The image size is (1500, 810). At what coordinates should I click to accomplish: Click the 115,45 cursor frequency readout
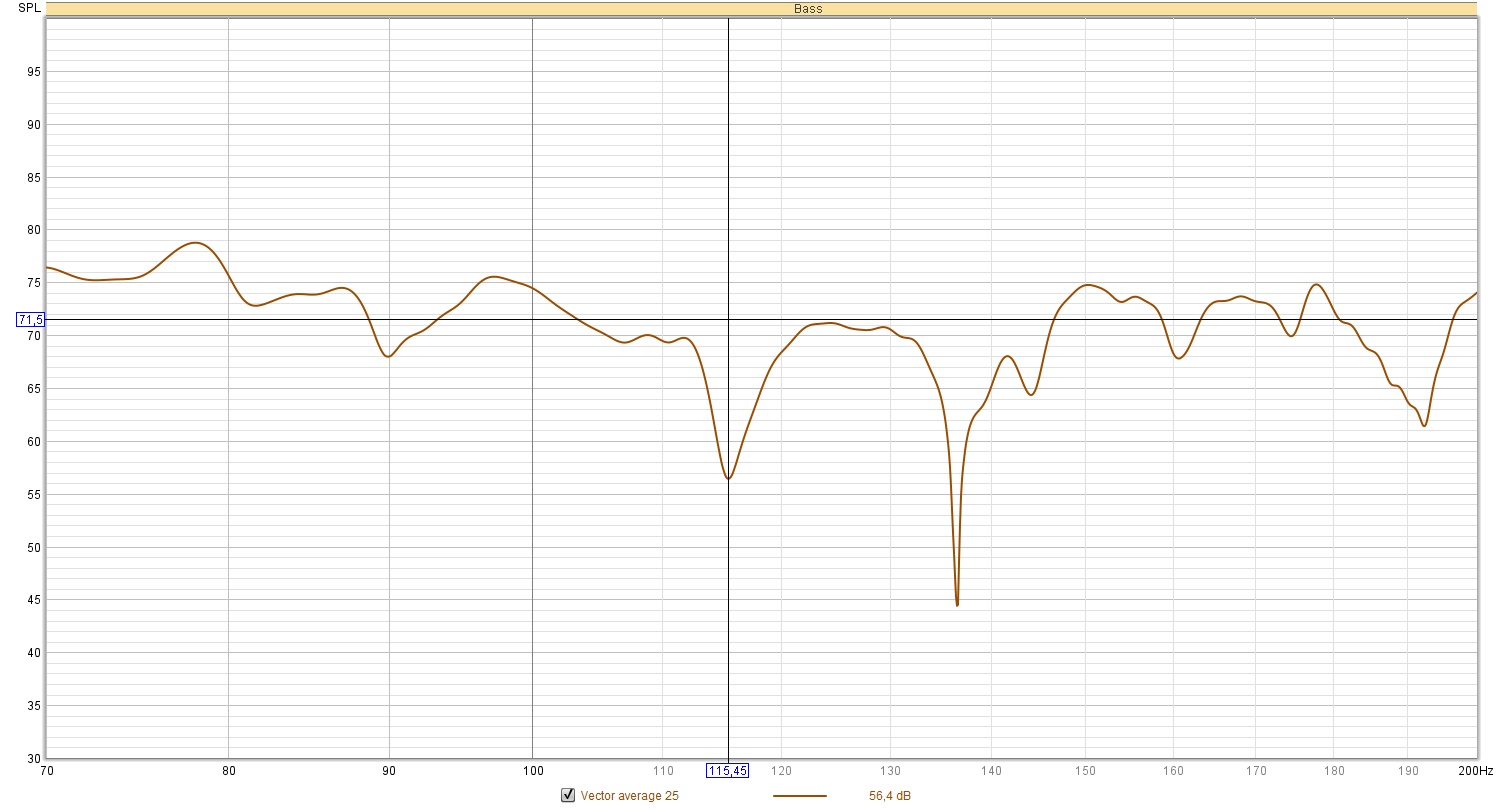728,771
